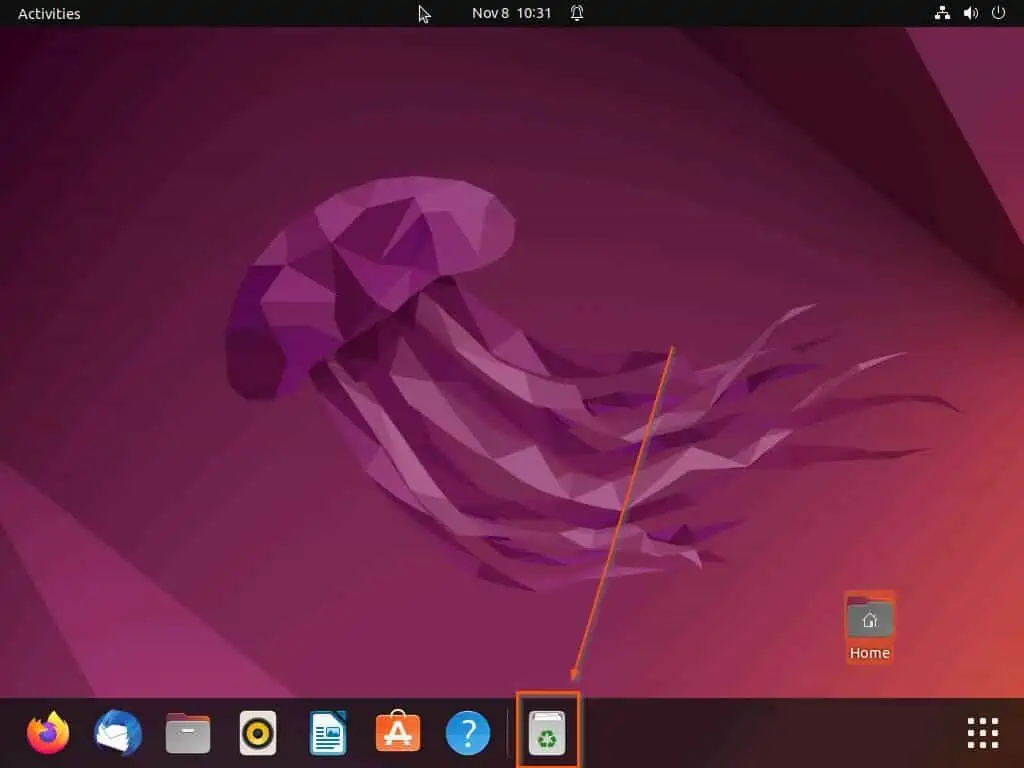1024x768 pixels.
Task: Click the notification bell icon
Action: [x=577, y=13]
